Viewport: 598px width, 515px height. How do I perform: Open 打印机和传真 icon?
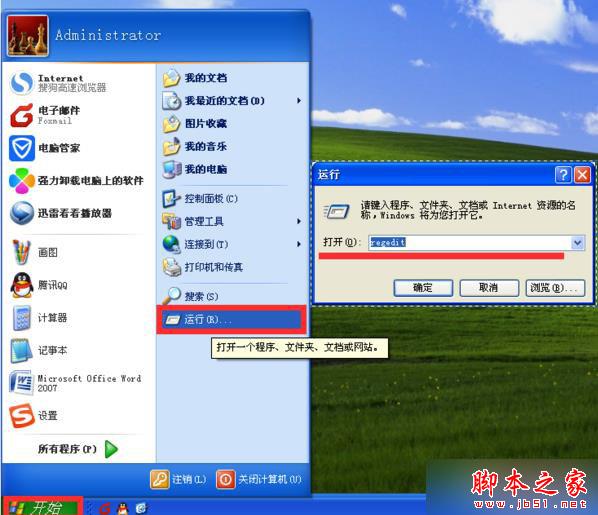coord(172,267)
